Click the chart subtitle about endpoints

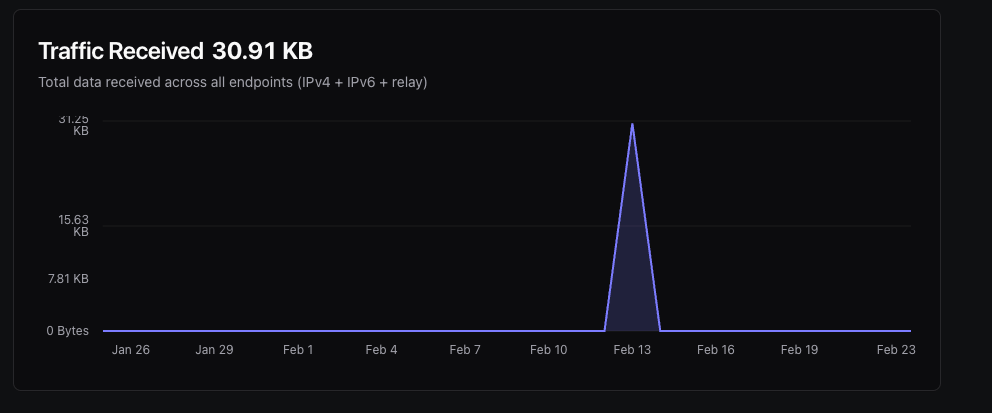[233, 82]
